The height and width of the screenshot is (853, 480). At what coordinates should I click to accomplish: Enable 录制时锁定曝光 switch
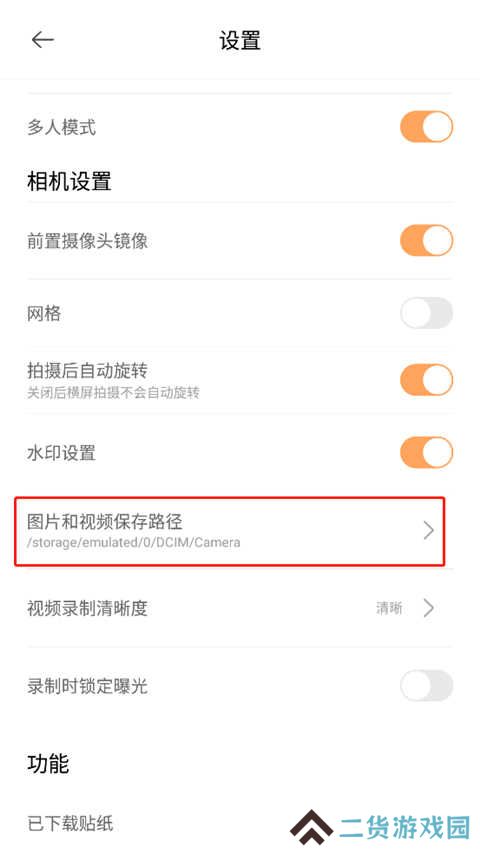click(x=427, y=685)
